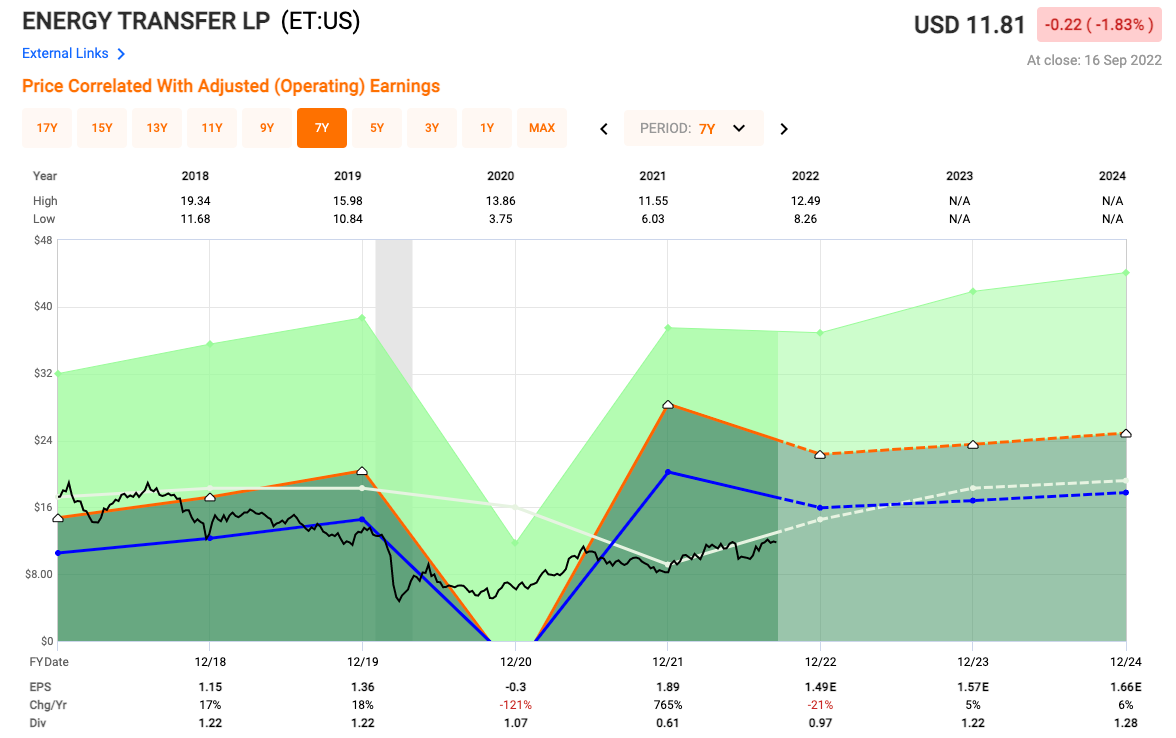This screenshot has height=738, width=1176.
Task: Select the 17Y time range tab
Action: coord(47,128)
